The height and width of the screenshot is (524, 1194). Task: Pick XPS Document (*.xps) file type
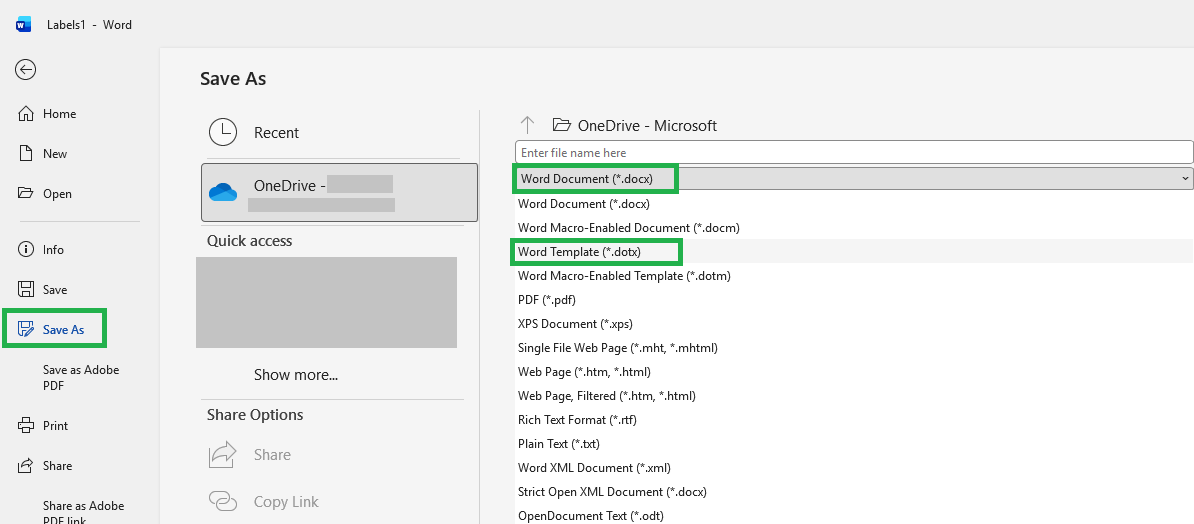[854, 324]
